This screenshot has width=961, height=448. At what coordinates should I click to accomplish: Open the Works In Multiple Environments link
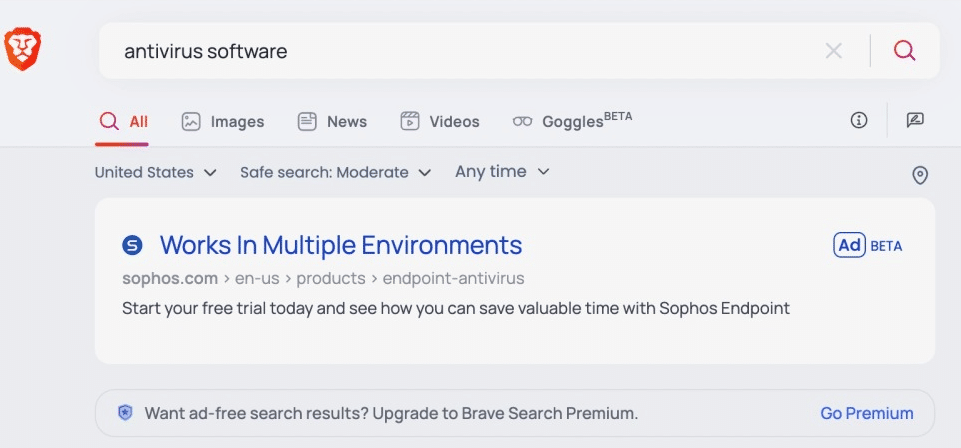[341, 245]
